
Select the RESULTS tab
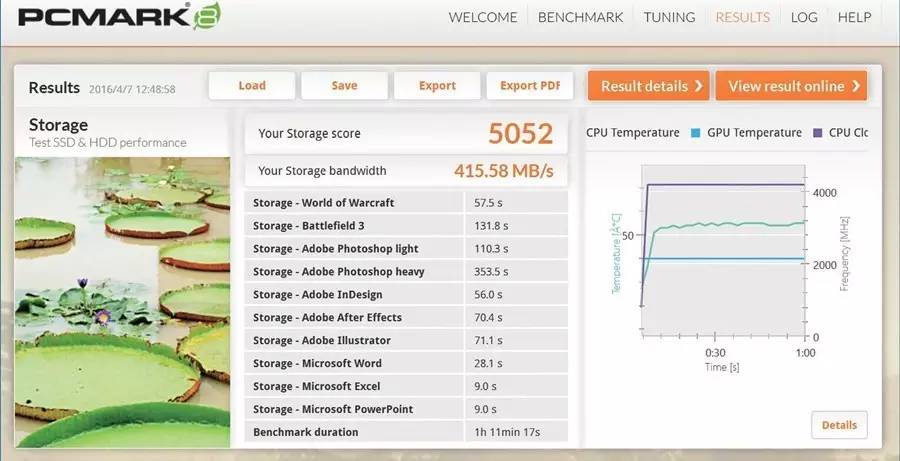point(743,17)
